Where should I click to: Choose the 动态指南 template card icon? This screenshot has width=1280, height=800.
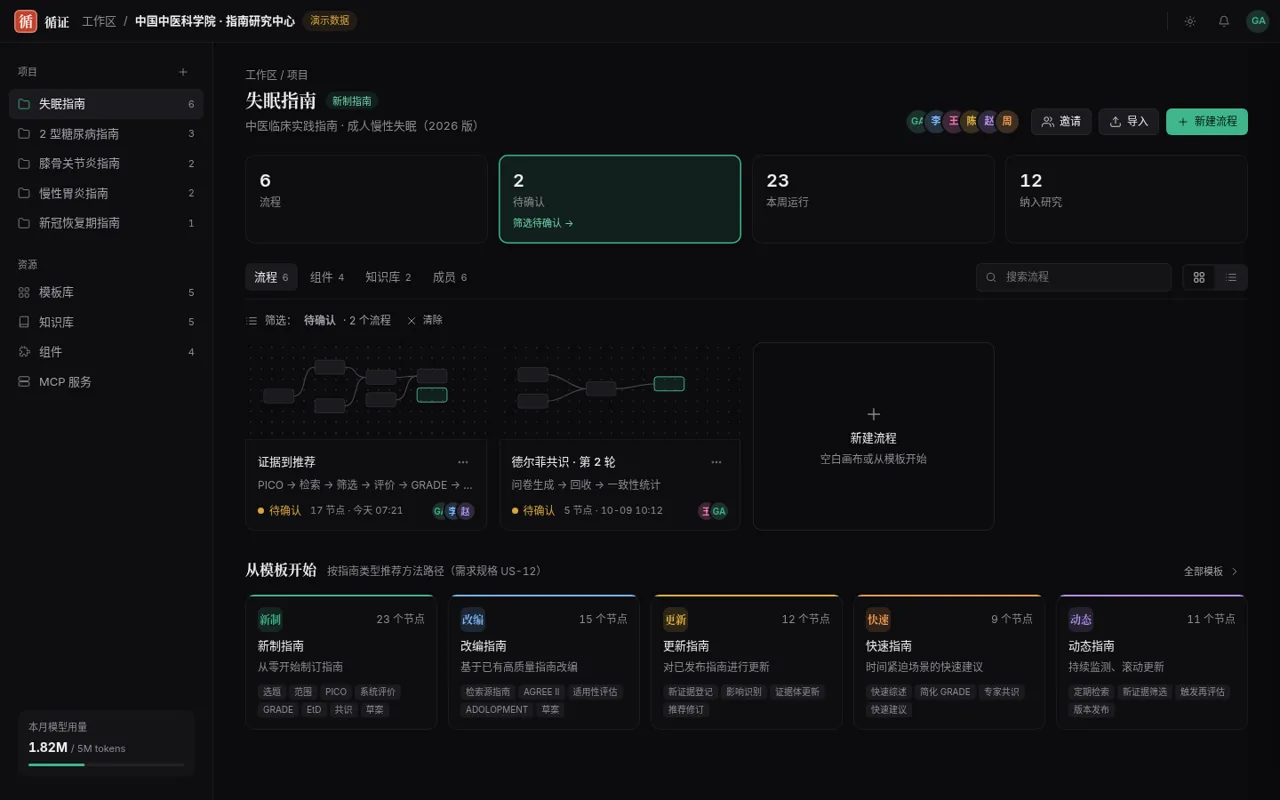[x=1081, y=619]
